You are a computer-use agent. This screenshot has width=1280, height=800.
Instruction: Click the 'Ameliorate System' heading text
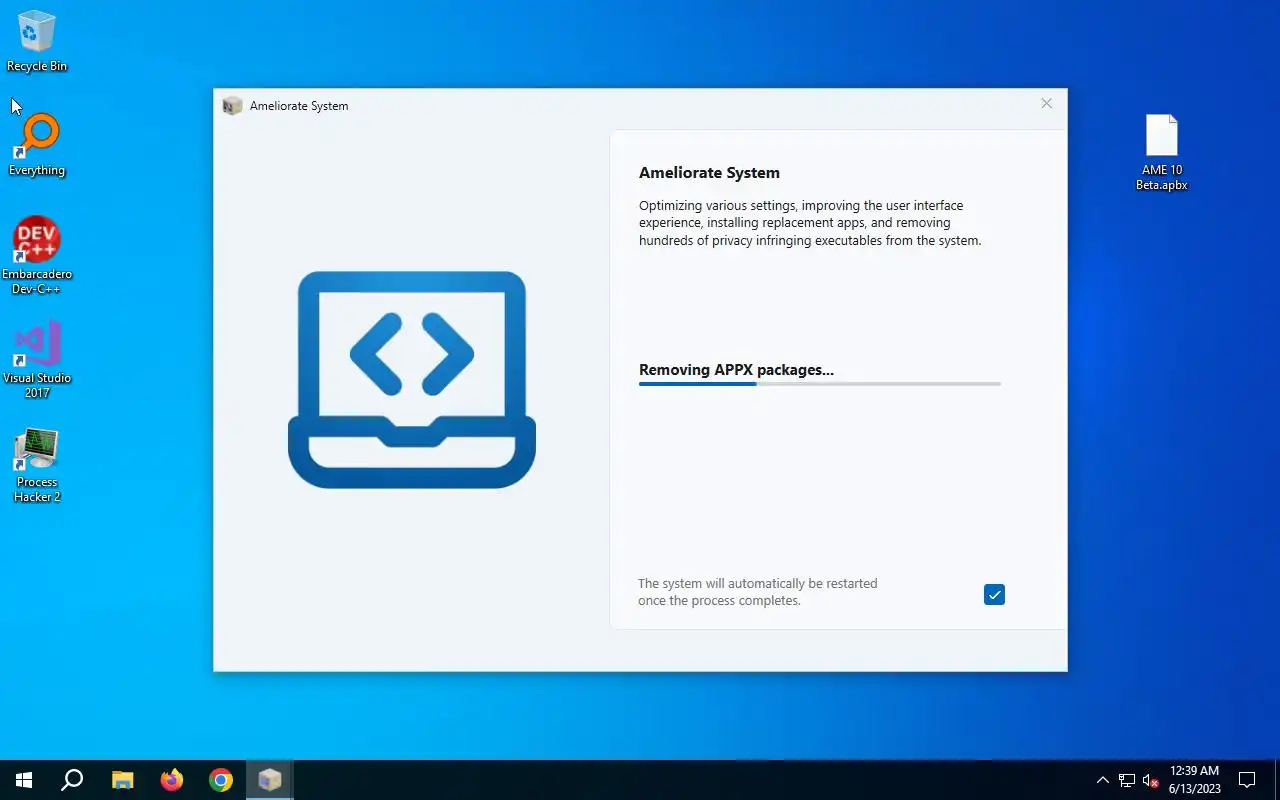coord(709,172)
